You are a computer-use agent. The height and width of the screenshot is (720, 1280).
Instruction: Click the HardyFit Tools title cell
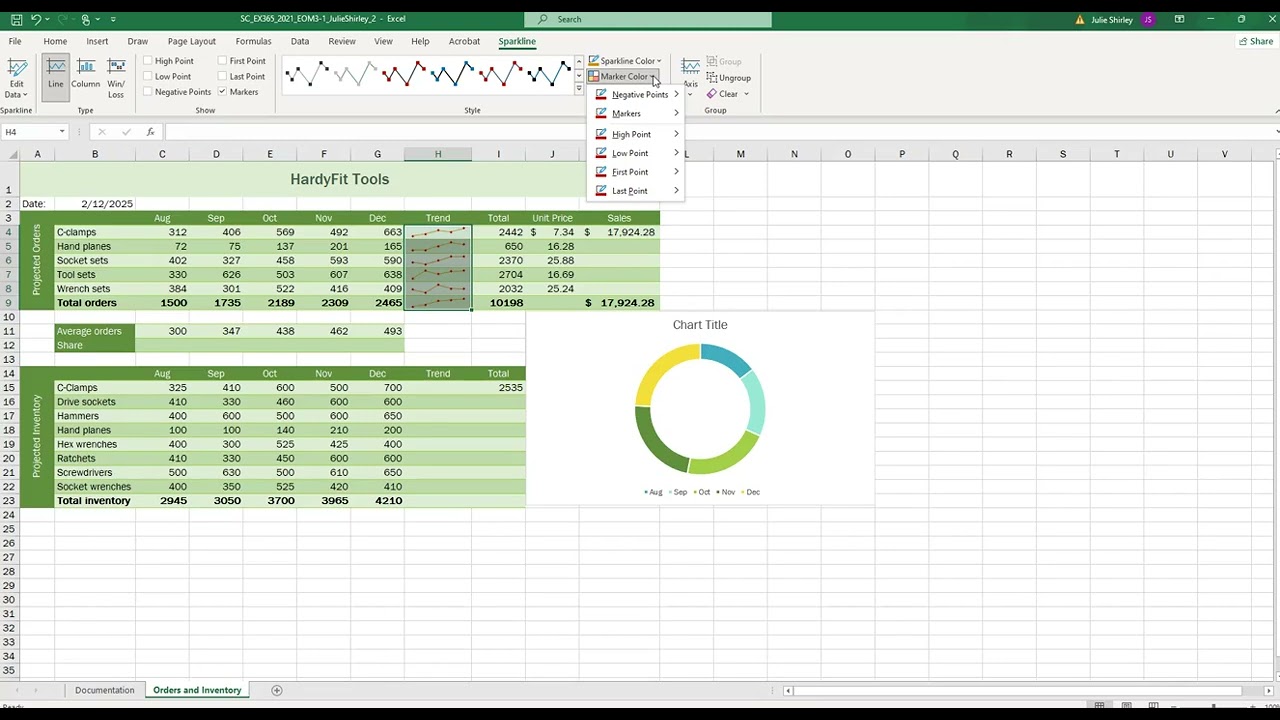pyautogui.click(x=339, y=179)
